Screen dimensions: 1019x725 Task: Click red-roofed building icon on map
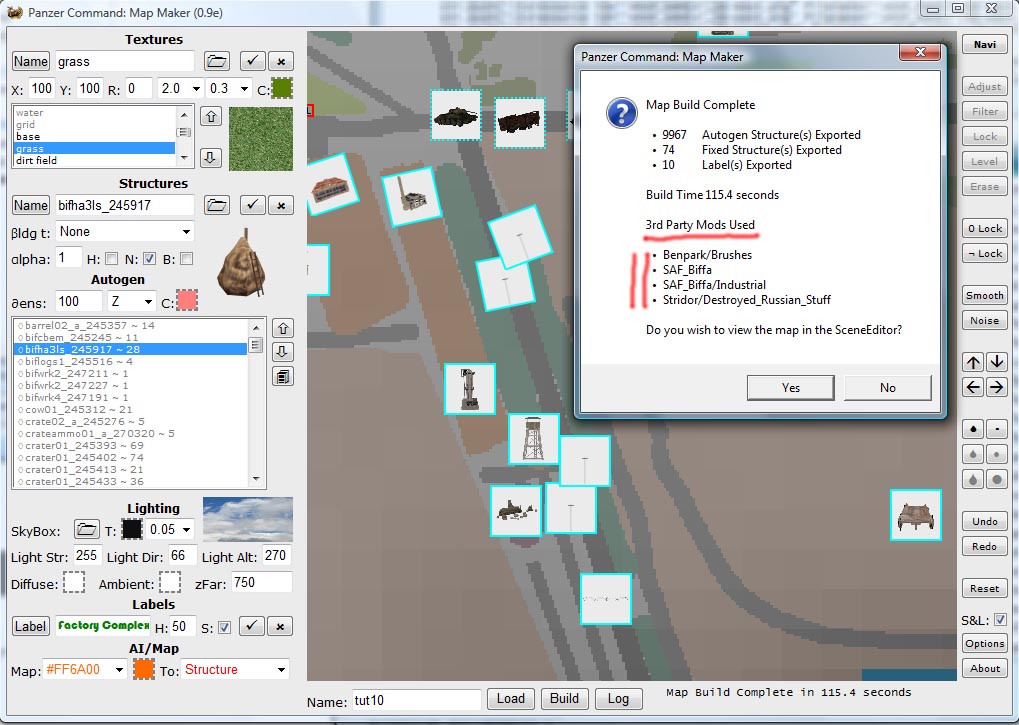331,185
